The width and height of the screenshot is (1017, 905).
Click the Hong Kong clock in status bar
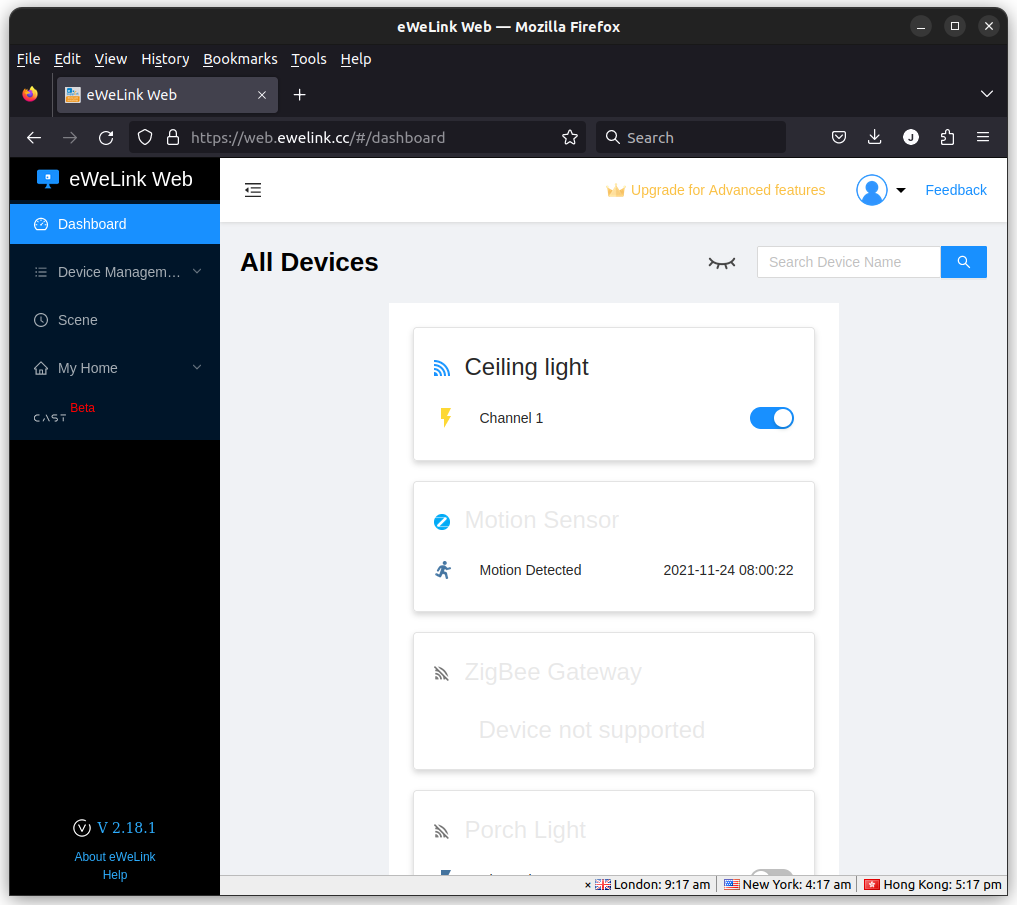pyautogui.click(x=933, y=885)
